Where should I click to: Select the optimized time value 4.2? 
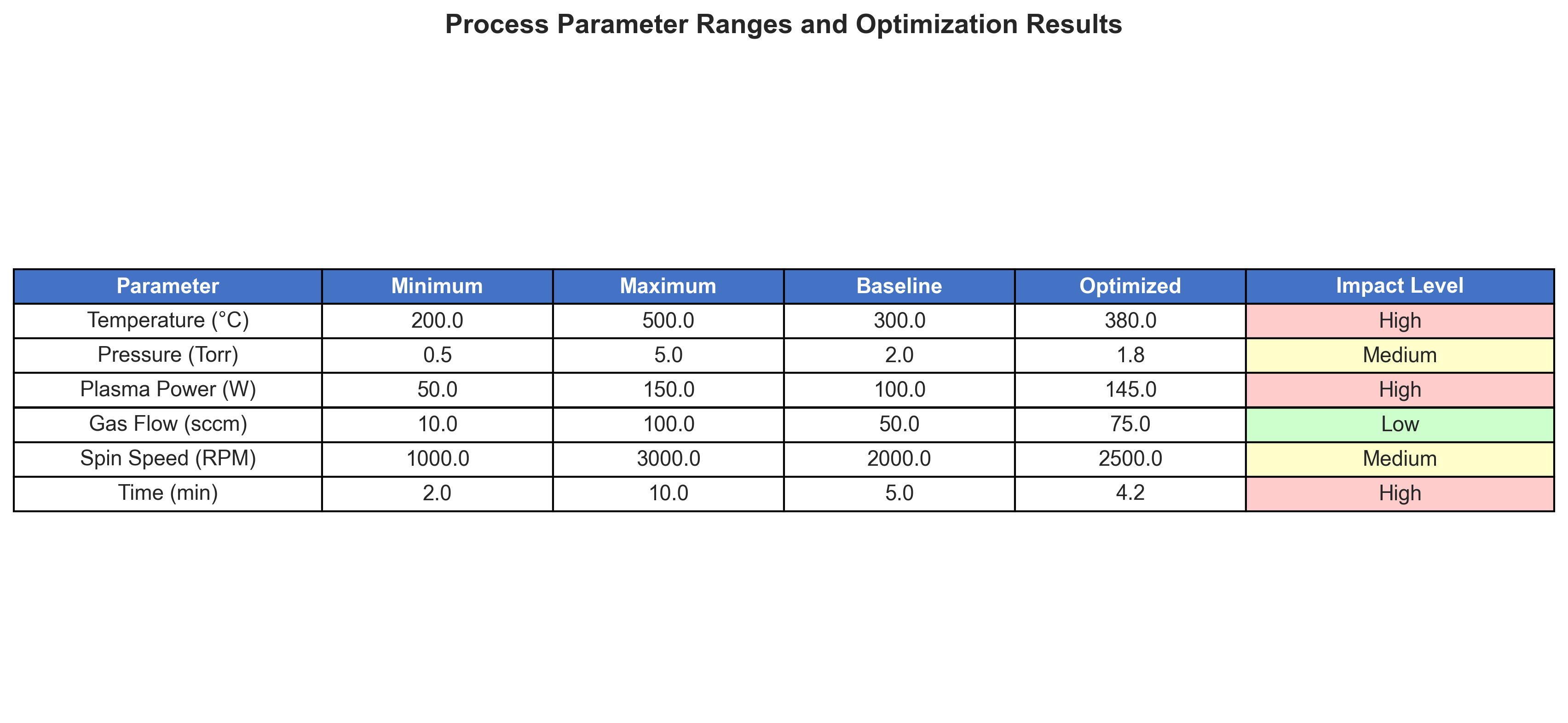(1130, 493)
